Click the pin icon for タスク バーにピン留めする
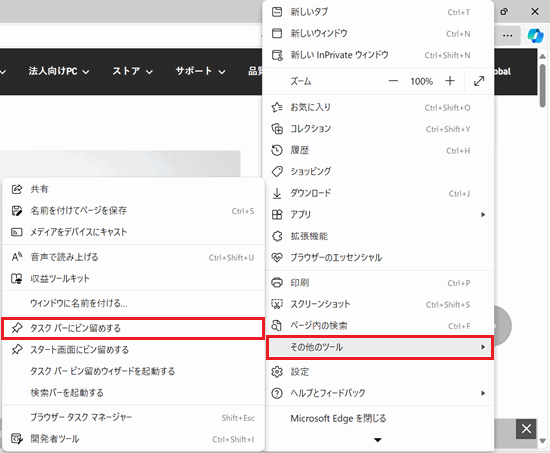 pos(17,328)
